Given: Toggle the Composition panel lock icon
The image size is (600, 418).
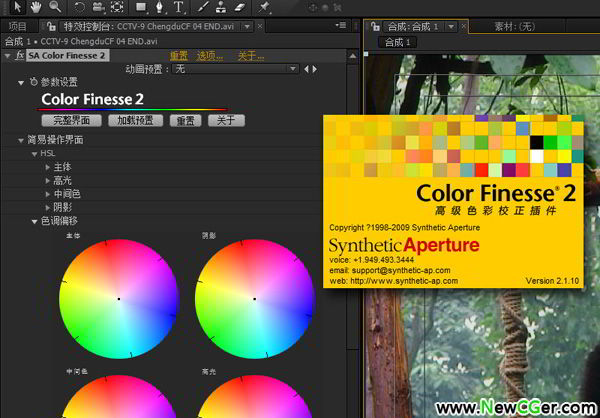Looking at the screenshot, I should [x=375, y=26].
